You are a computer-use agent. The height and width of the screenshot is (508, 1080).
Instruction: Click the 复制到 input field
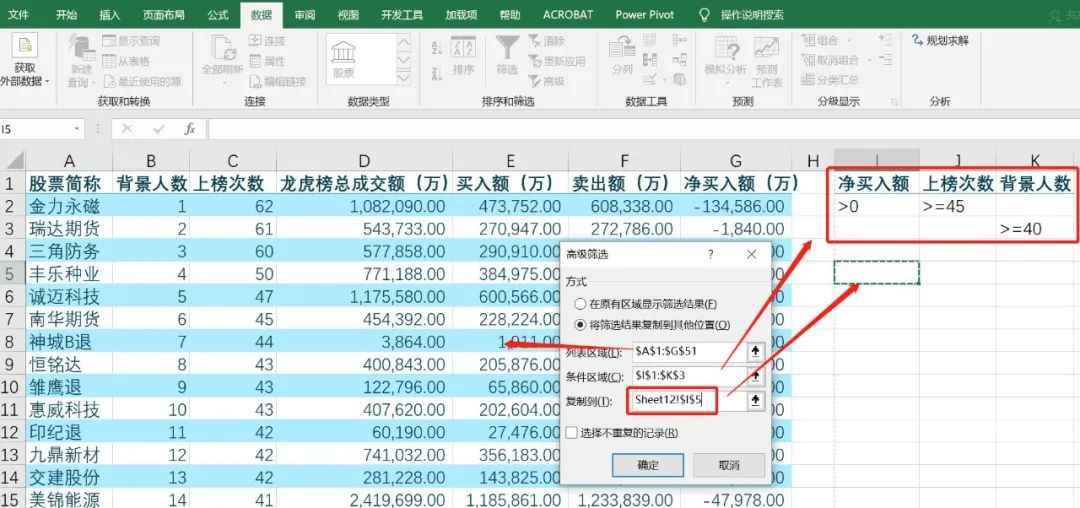point(688,400)
